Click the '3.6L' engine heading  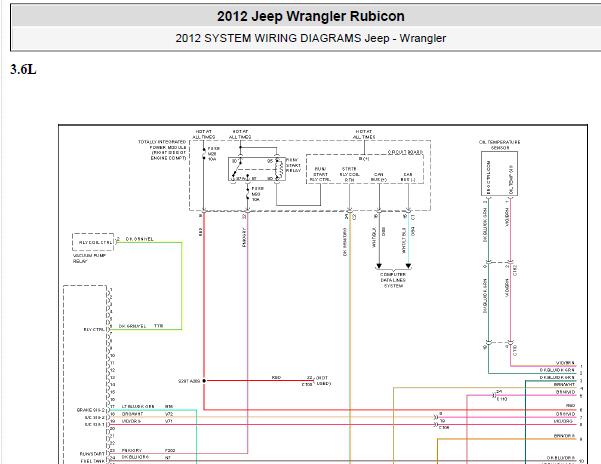[23, 70]
